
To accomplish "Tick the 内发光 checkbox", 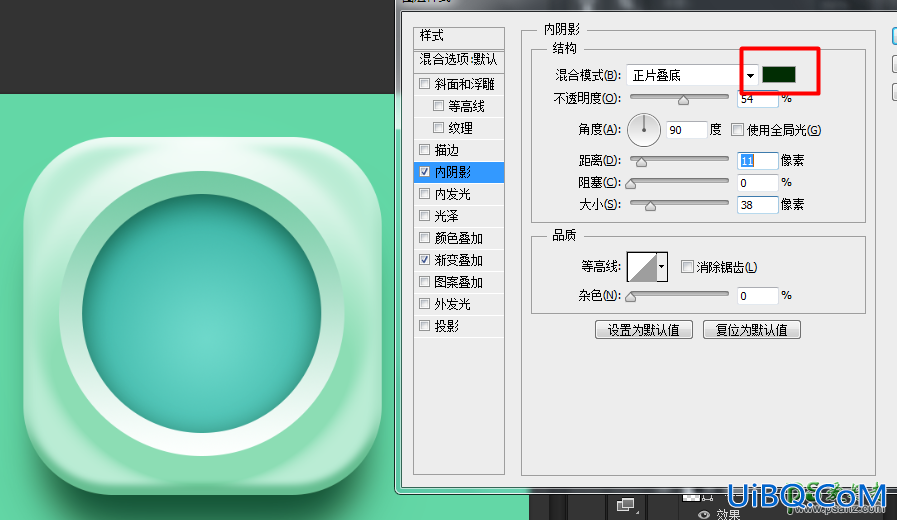I will click(424, 194).
